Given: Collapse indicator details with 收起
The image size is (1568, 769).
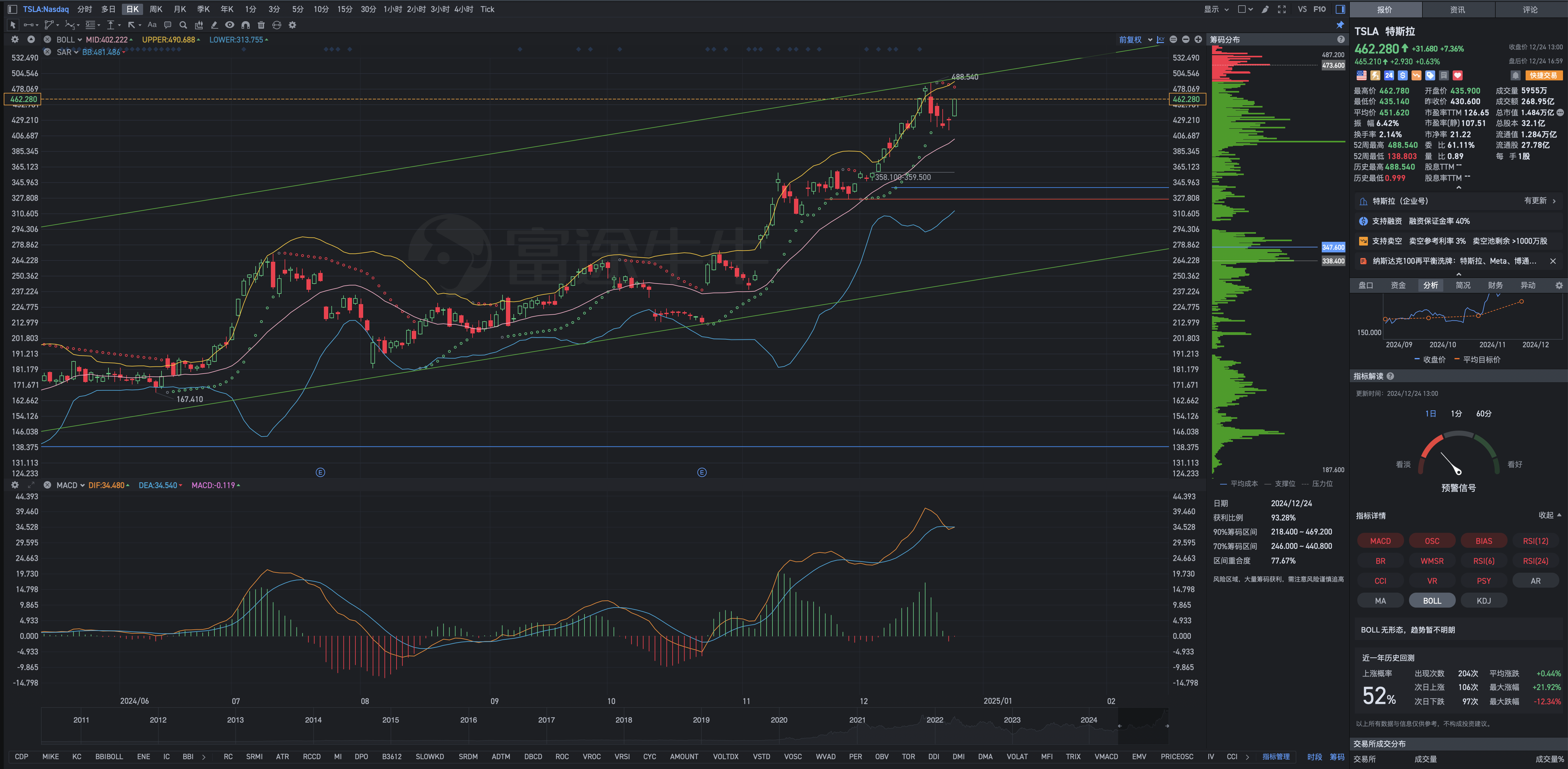Looking at the screenshot, I should [1550, 515].
